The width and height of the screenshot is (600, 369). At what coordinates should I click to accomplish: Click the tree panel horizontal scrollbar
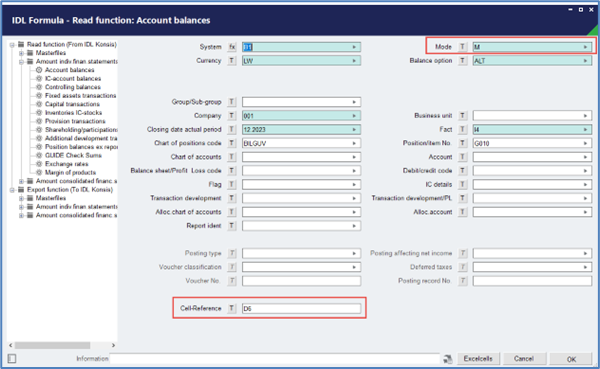[x=62, y=345]
